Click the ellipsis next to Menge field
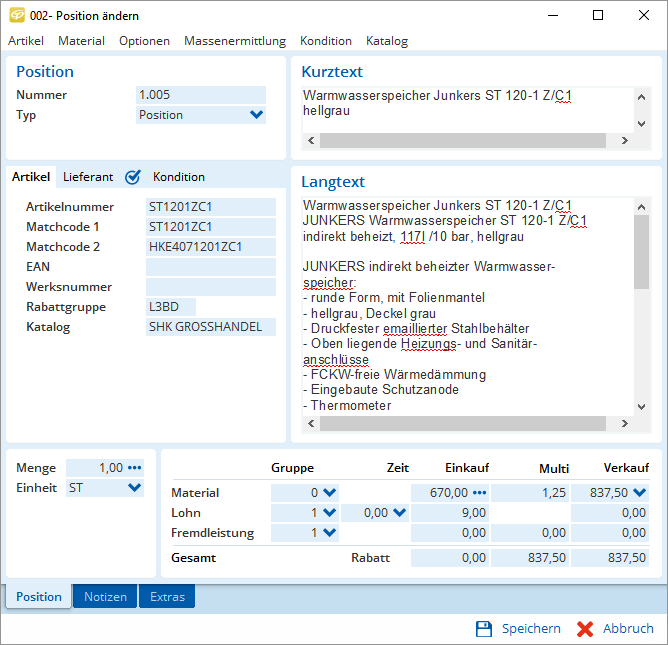This screenshot has height=645, width=668. (x=135, y=467)
